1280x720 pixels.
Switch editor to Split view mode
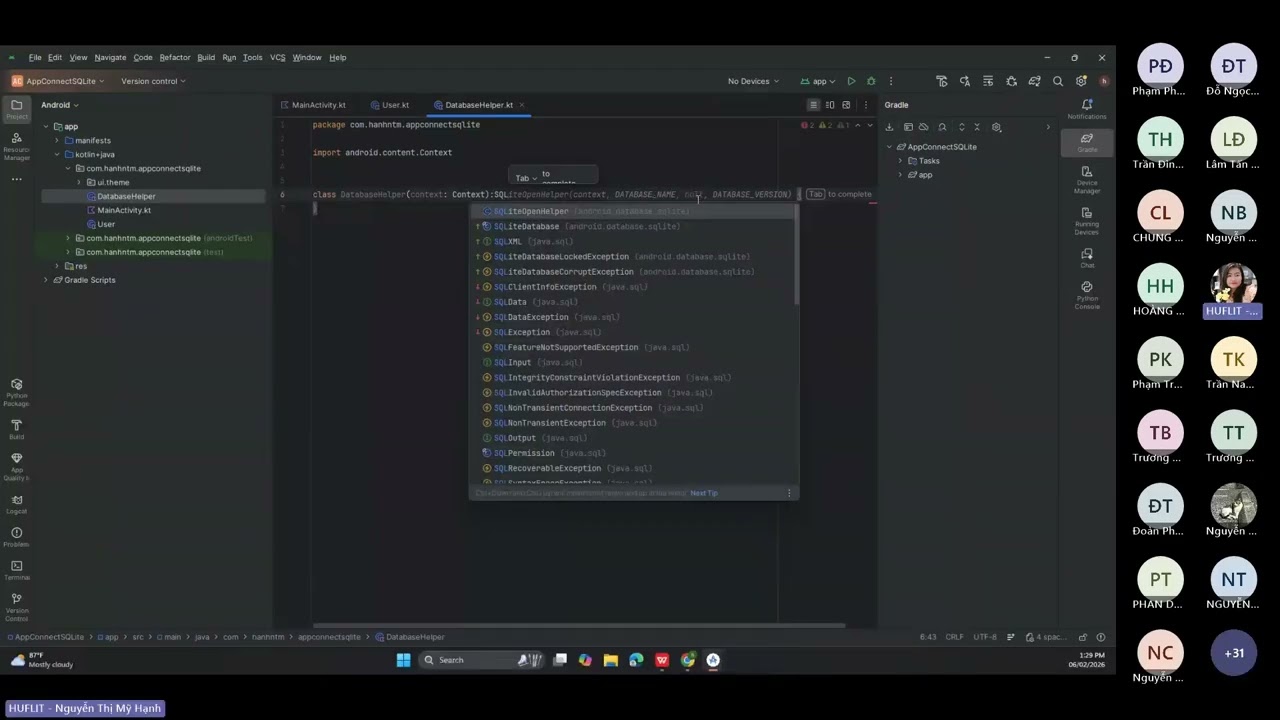830,105
